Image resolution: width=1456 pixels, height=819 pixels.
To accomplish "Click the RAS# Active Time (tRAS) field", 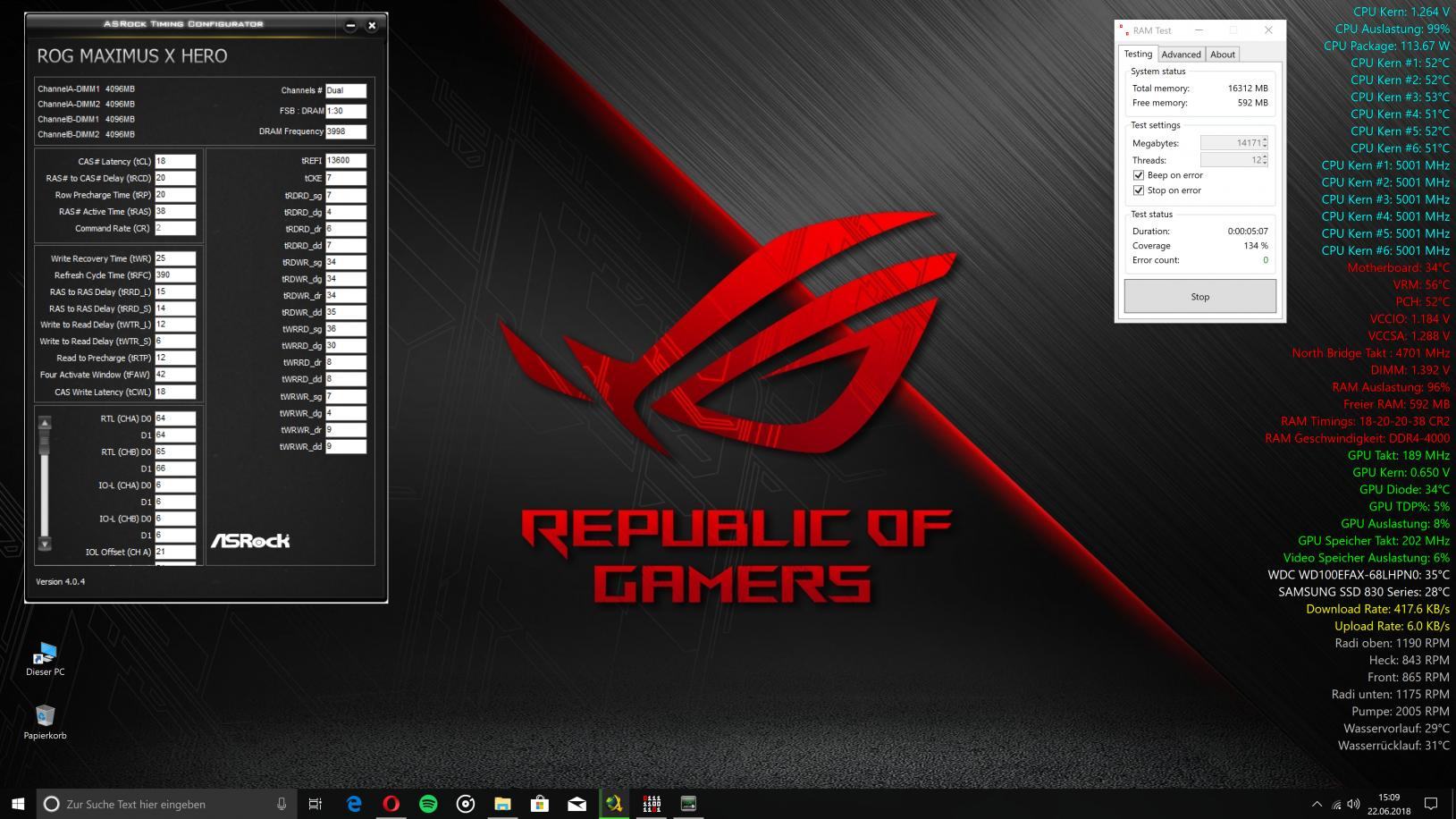I will pyautogui.click(x=175, y=212).
